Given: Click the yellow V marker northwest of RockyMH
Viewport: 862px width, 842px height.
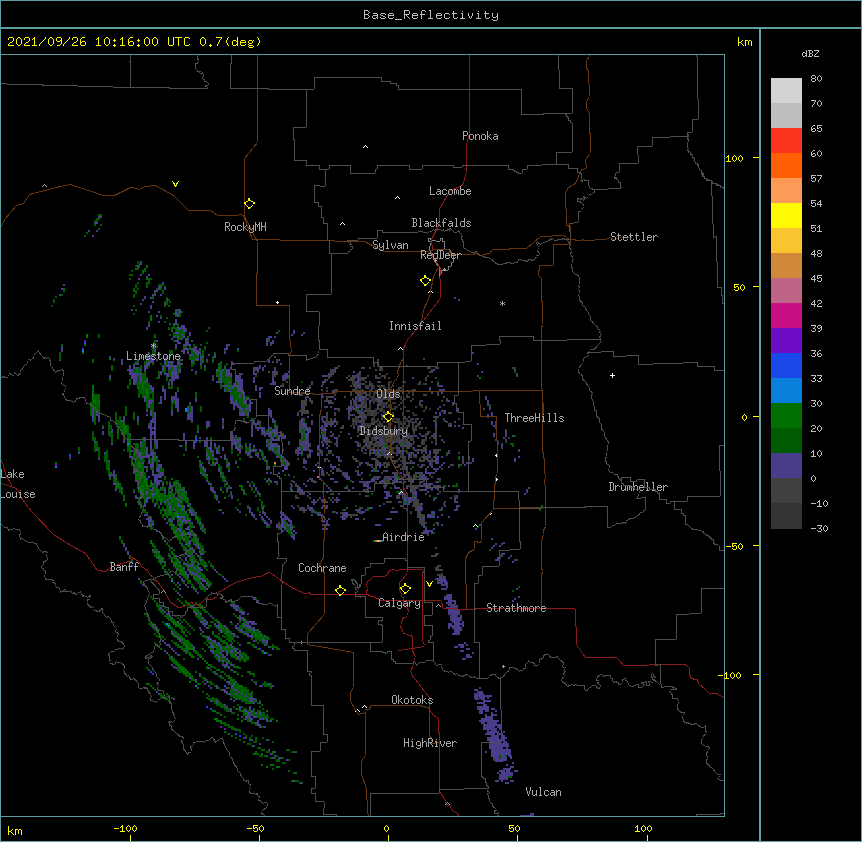Looking at the screenshot, I should [x=175, y=184].
